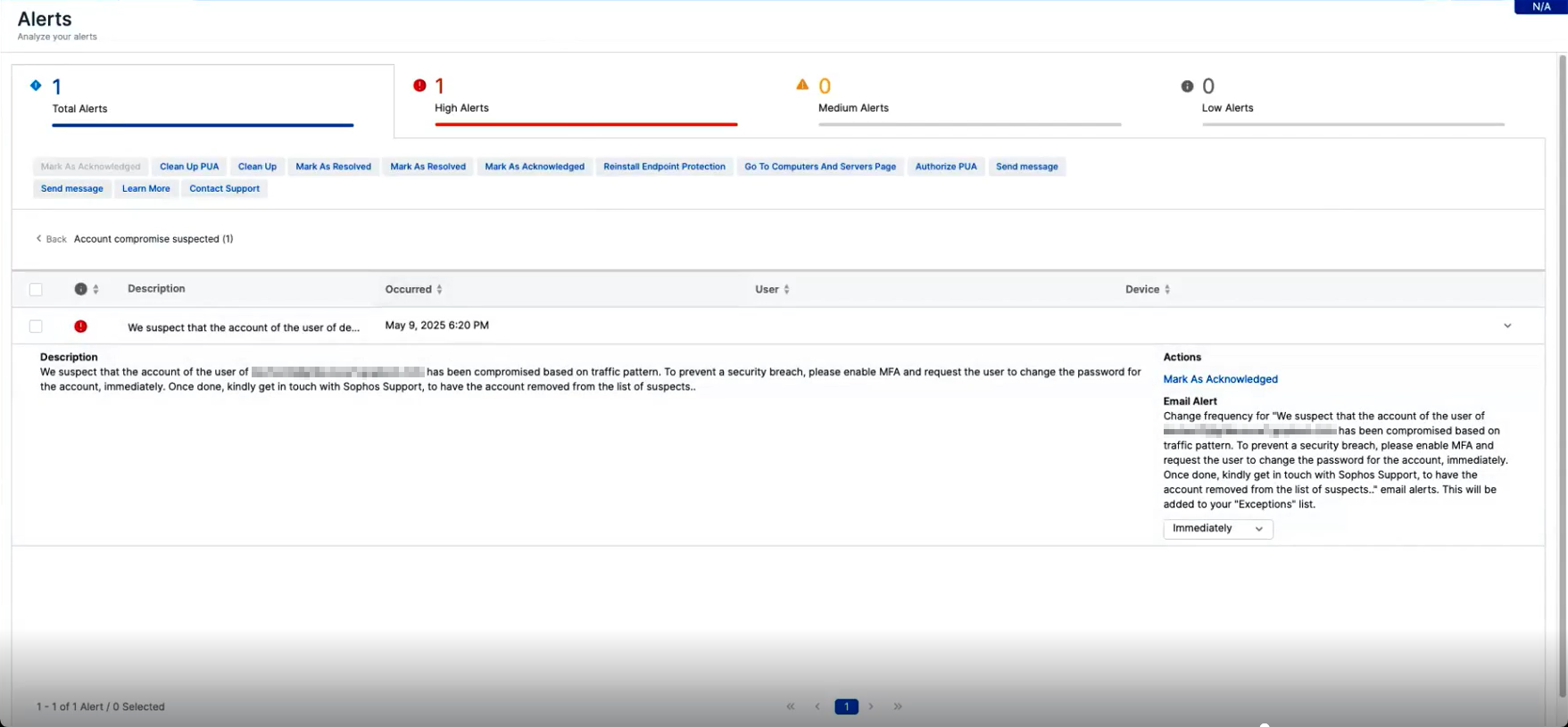Image resolution: width=1568 pixels, height=727 pixels.
Task: Open the Immediately email frequency dropdown
Action: [1217, 529]
